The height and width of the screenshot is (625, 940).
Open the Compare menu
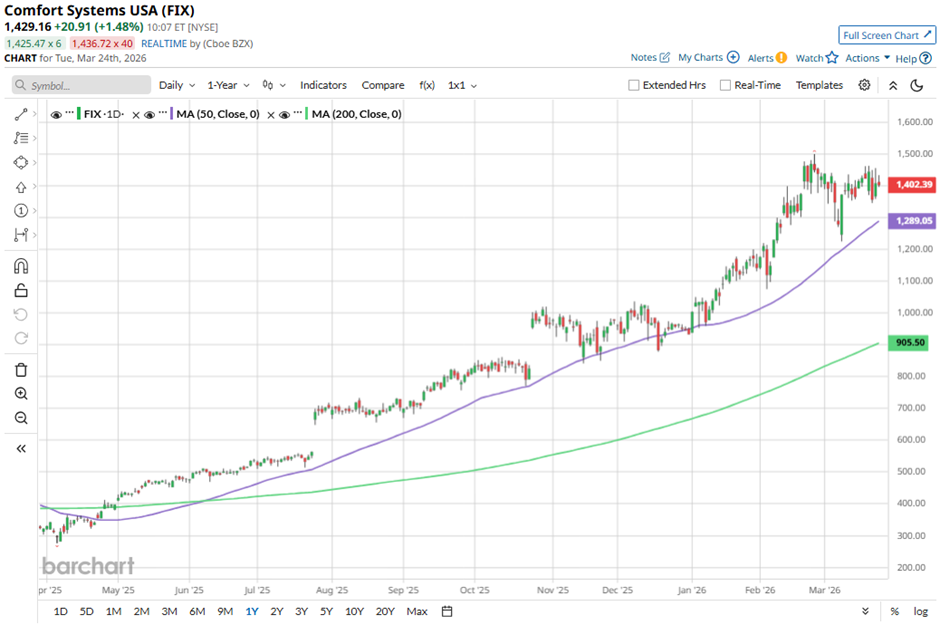[382, 85]
